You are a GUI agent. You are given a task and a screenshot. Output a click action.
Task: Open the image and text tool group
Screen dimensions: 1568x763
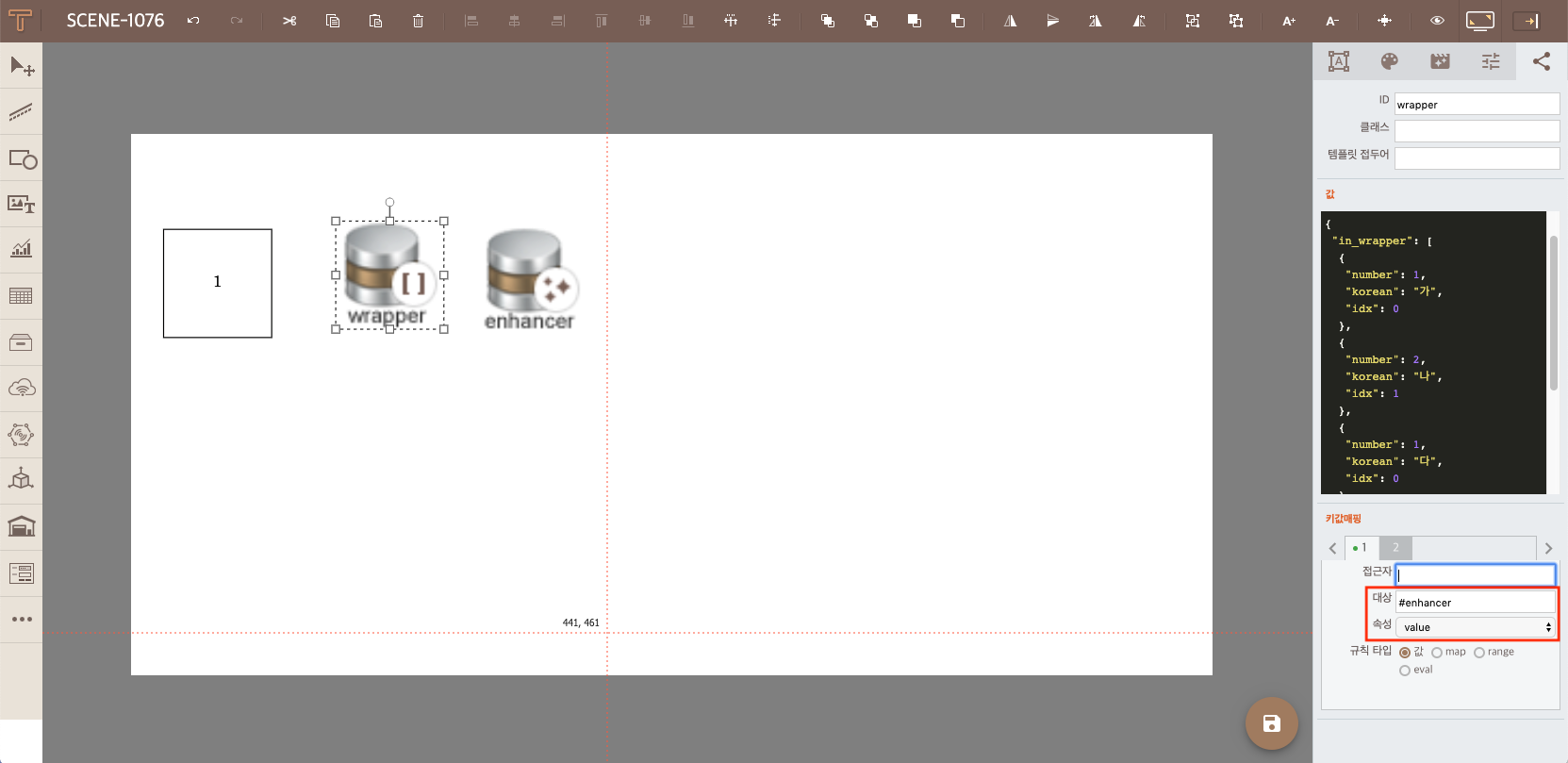click(x=22, y=204)
